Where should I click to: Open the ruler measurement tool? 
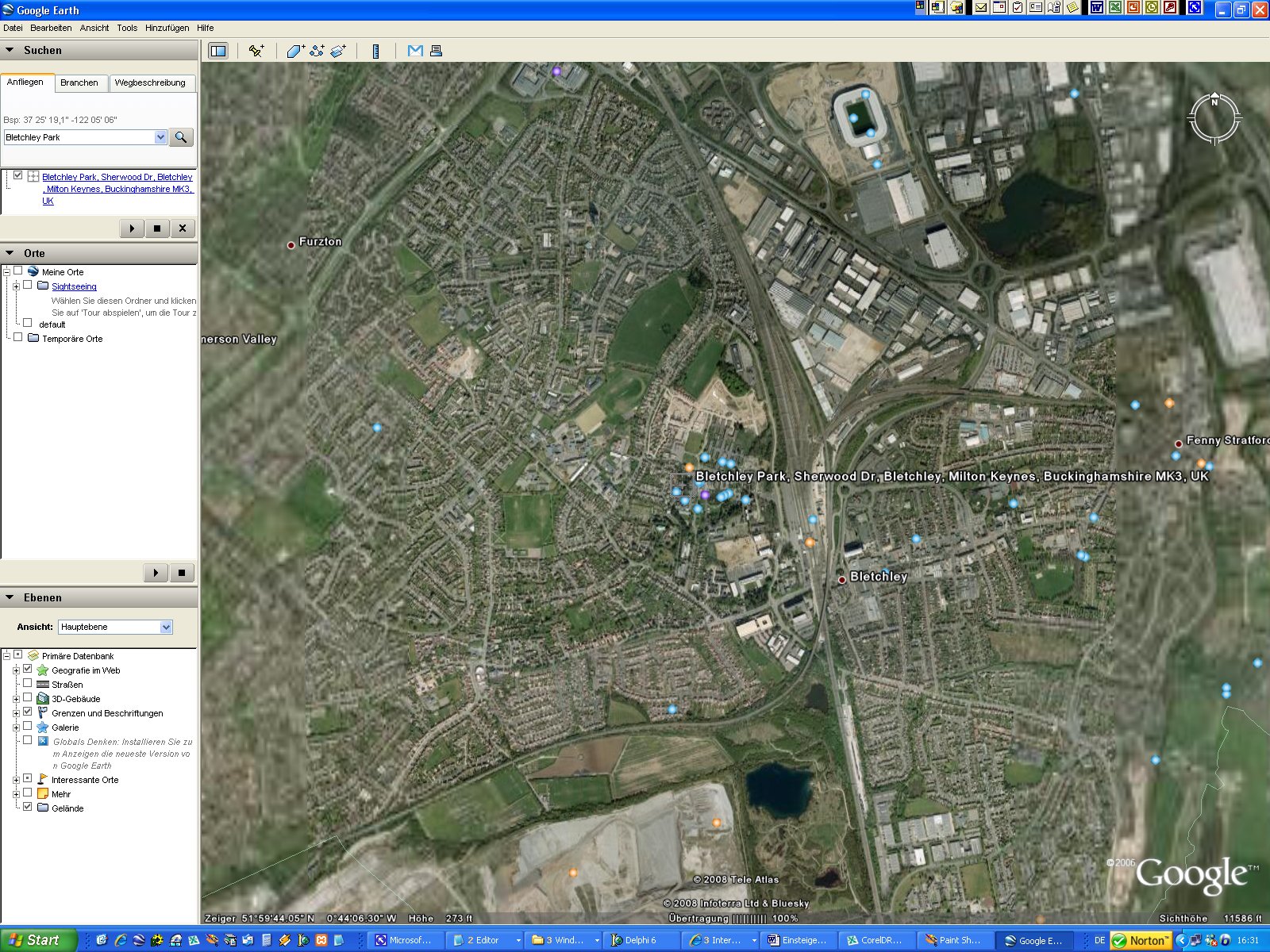375,51
